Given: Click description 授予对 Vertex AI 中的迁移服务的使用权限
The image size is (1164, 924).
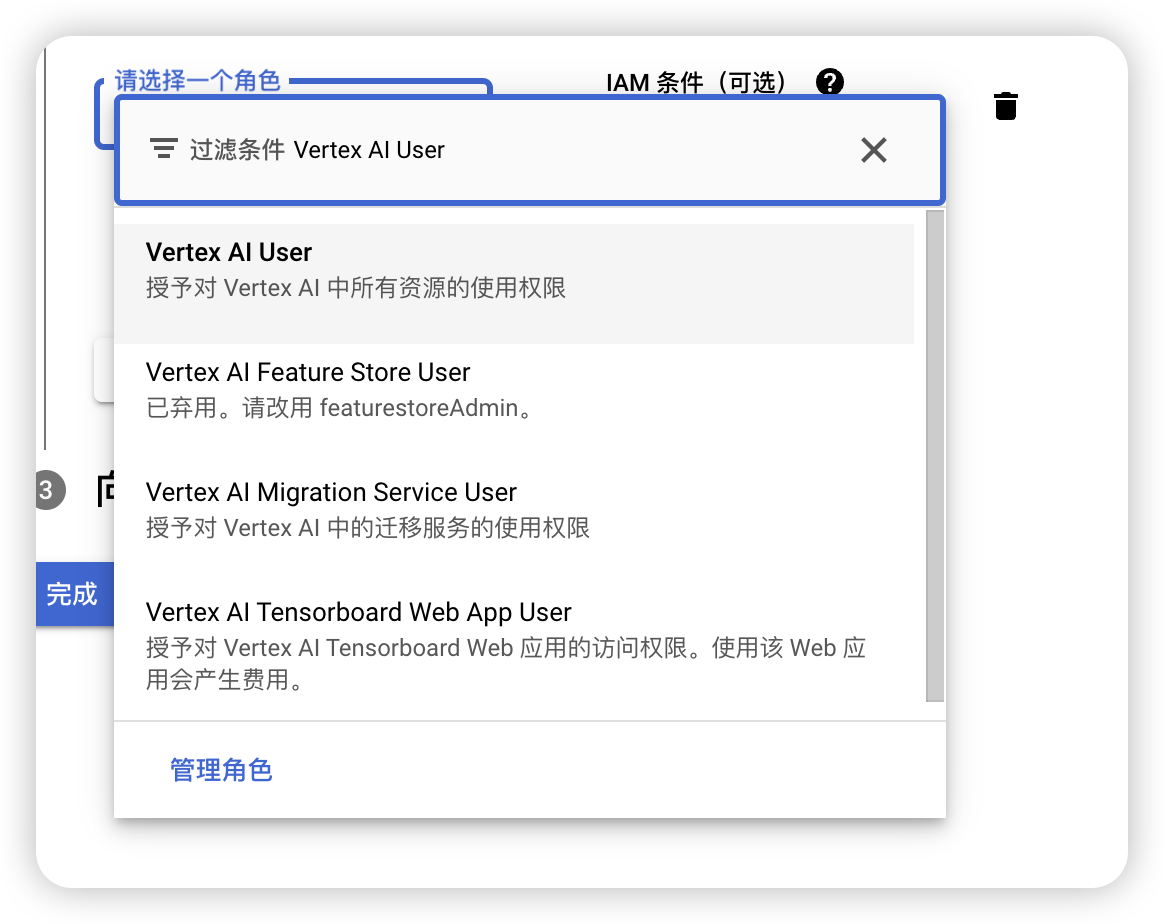Looking at the screenshot, I should (367, 528).
